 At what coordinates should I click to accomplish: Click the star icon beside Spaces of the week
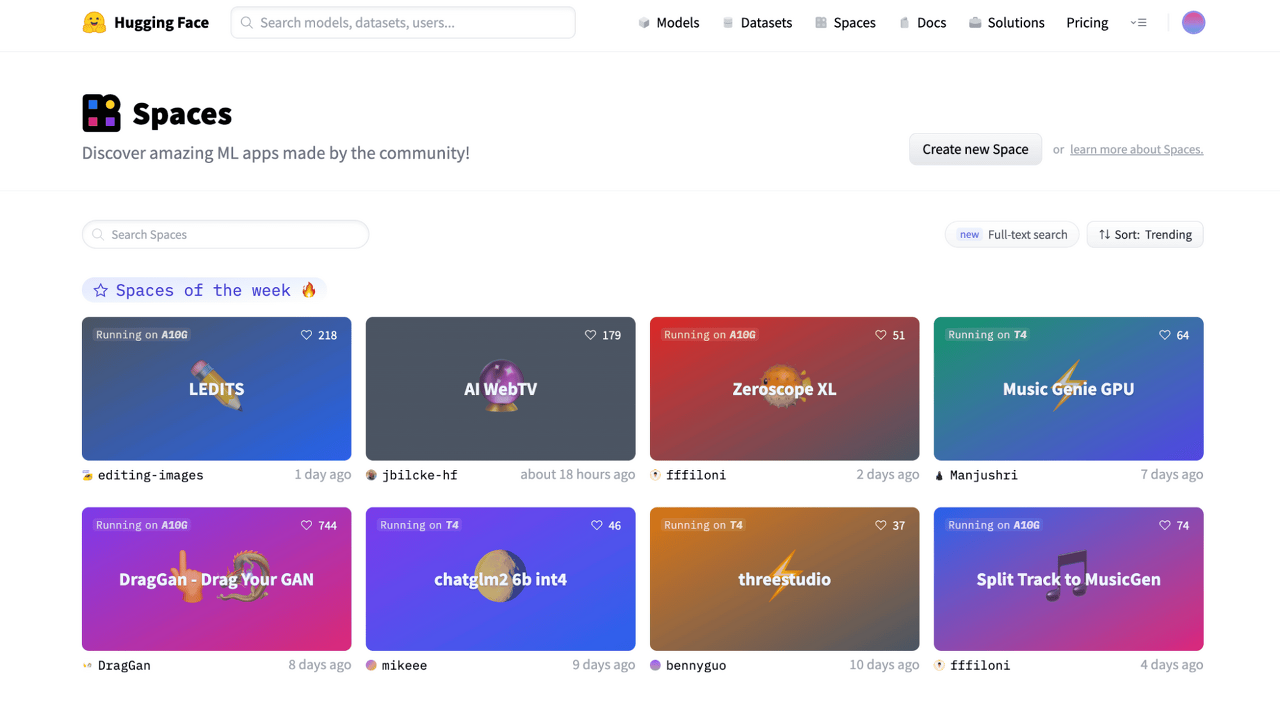(x=101, y=290)
